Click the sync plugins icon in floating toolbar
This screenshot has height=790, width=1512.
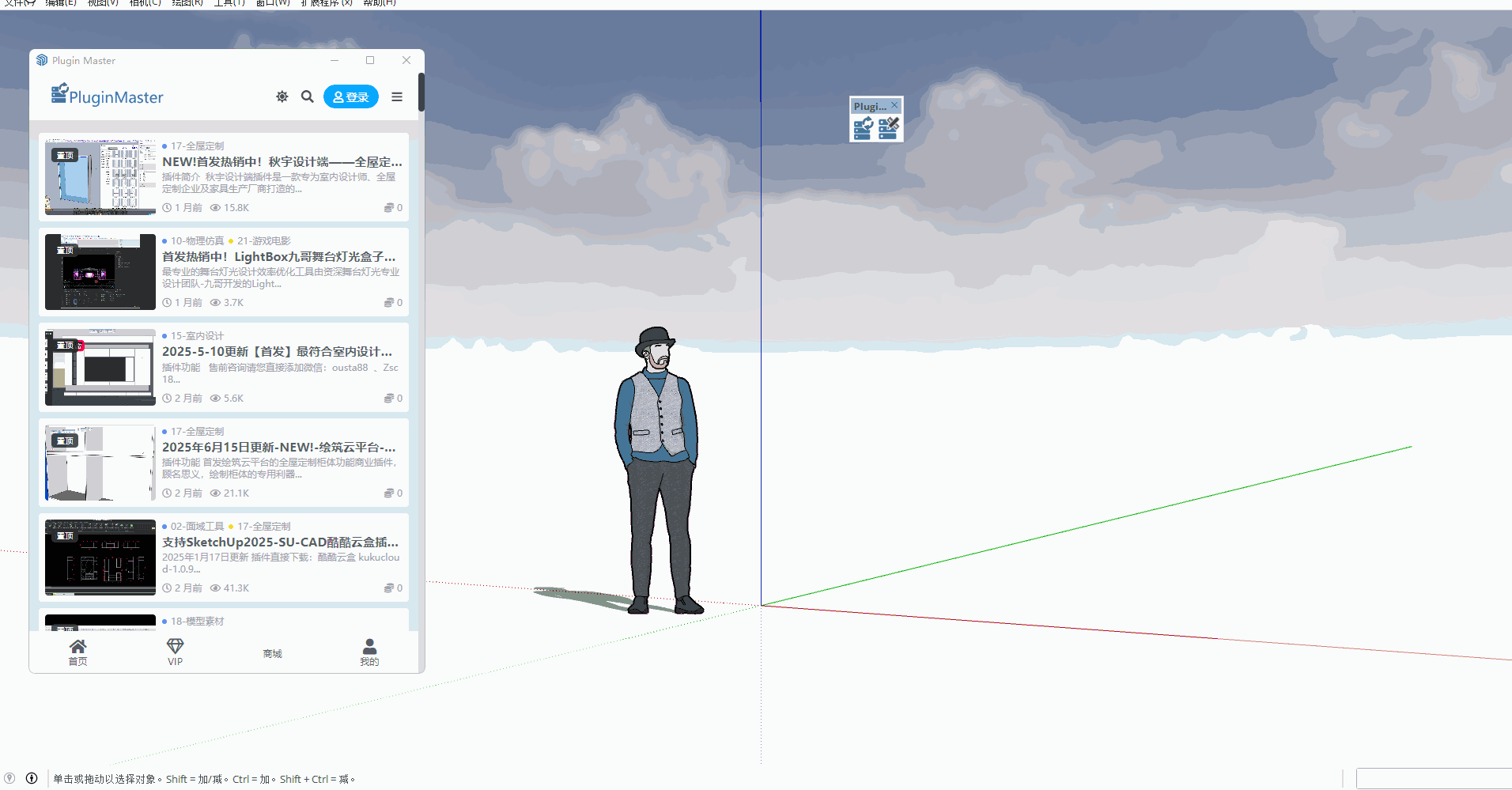click(863, 128)
